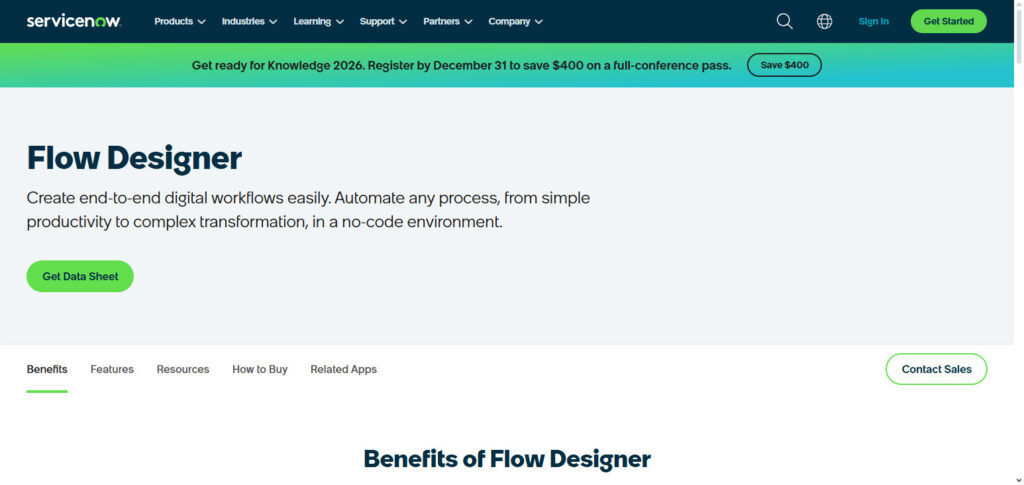The width and height of the screenshot is (1024, 485).
Task: Expand the Learning menu
Action: 318,22
